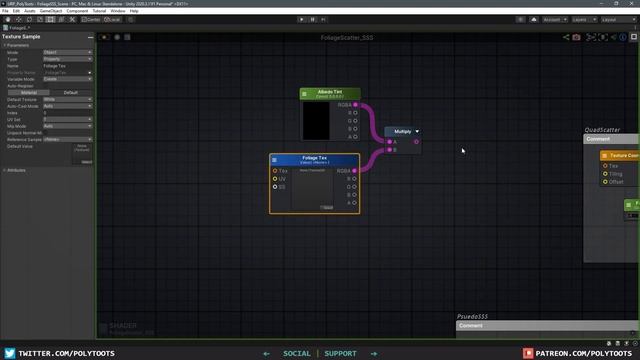Toggle the grid snapping toolbar icon
The height and width of the screenshot is (360, 640).
pos(131,20)
